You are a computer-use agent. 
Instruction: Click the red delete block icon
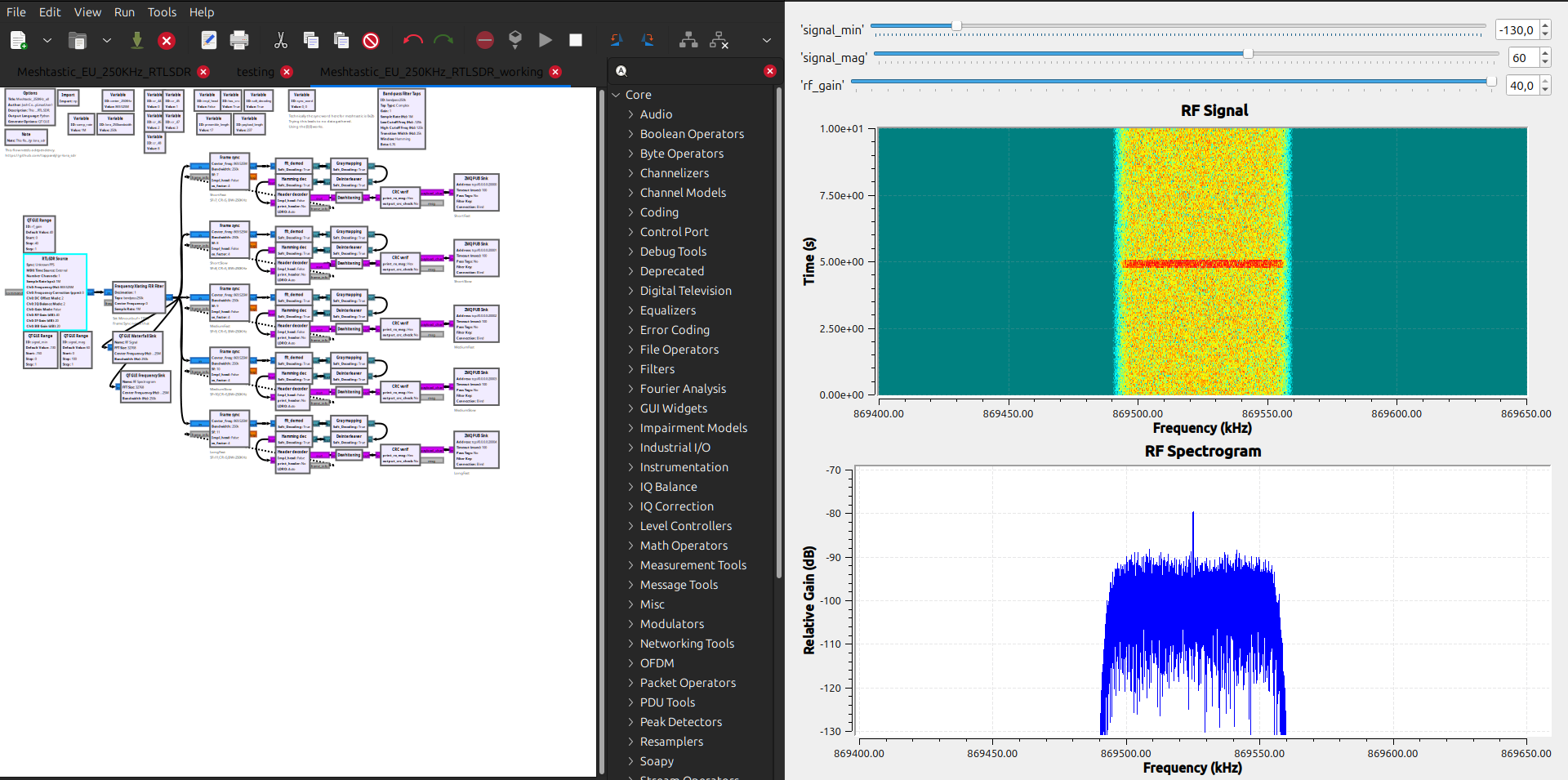371,40
